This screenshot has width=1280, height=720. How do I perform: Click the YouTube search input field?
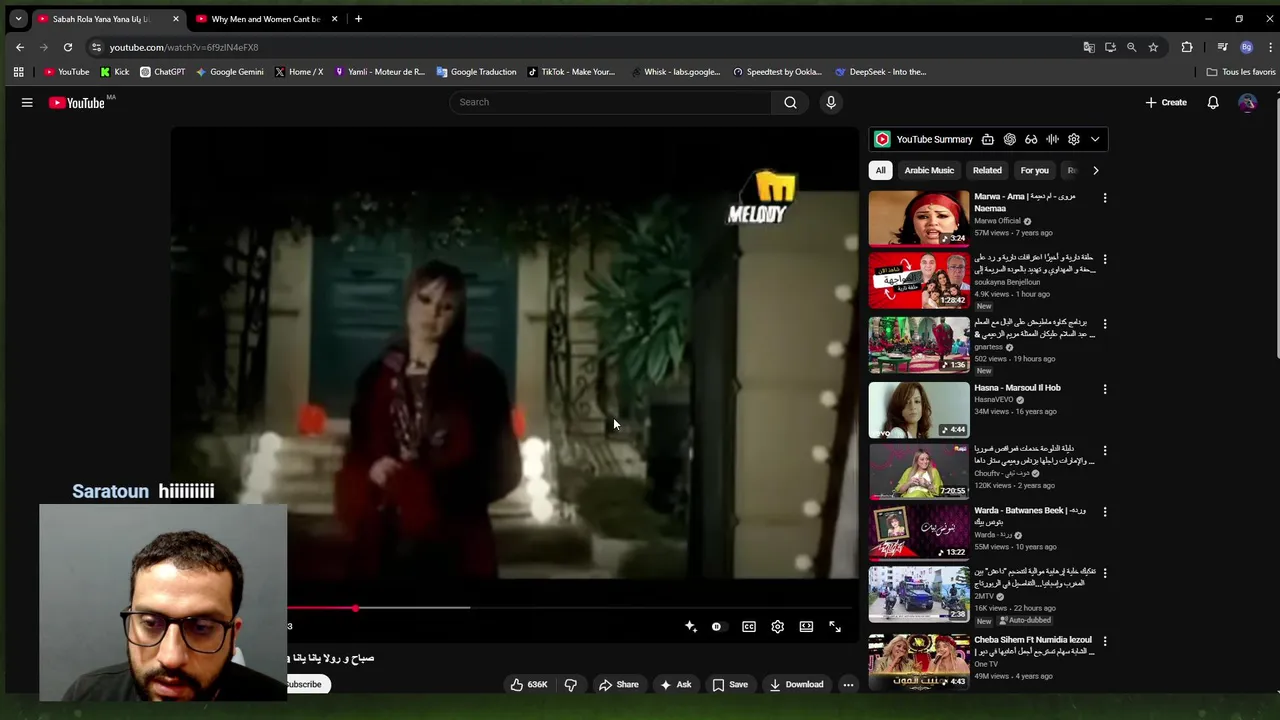(610, 102)
